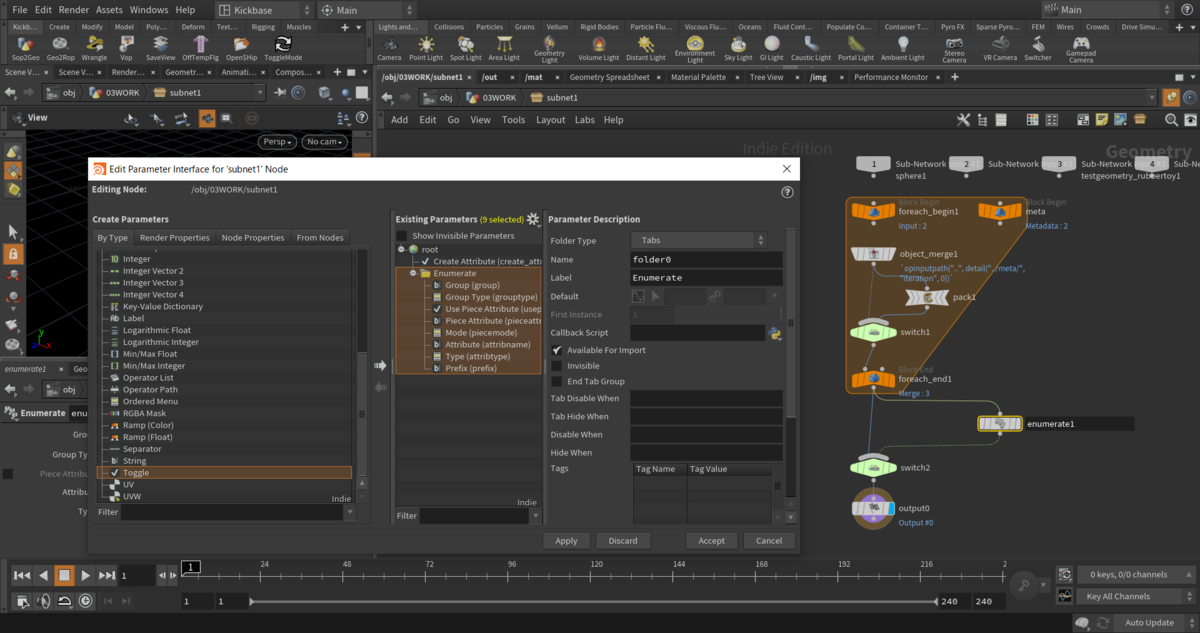Image resolution: width=1200 pixels, height=633 pixels.
Task: Add a Camera from the Lights shelf
Action: (x=389, y=48)
